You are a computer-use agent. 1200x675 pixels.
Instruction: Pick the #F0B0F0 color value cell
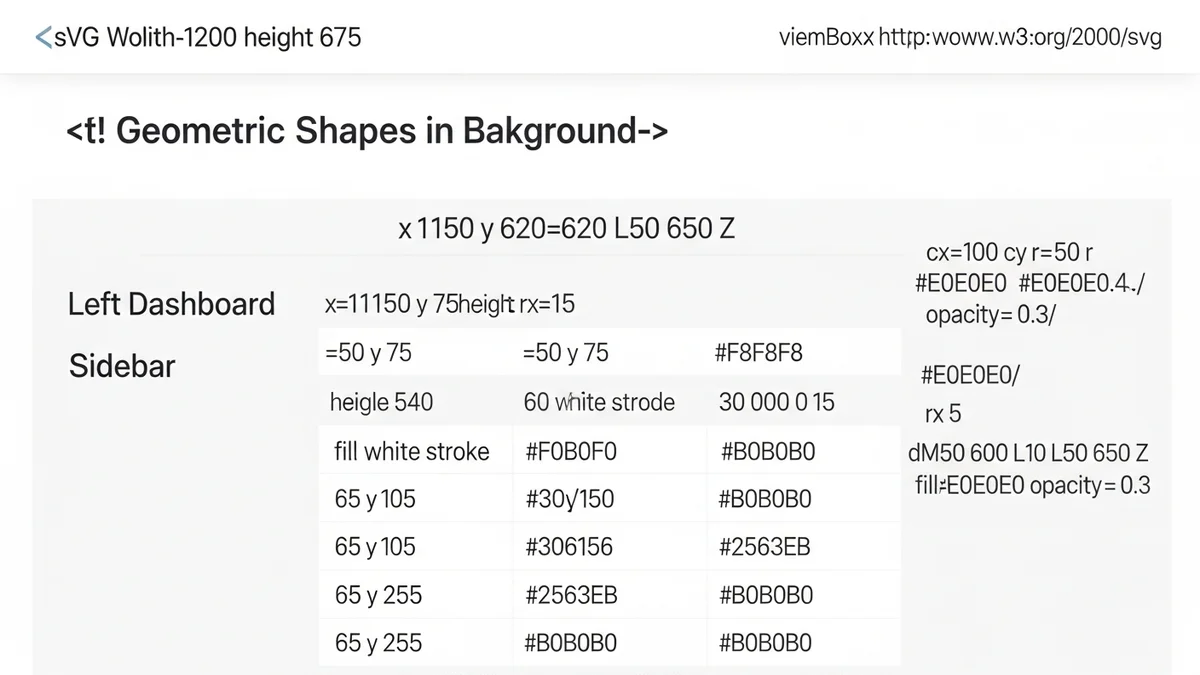570,452
